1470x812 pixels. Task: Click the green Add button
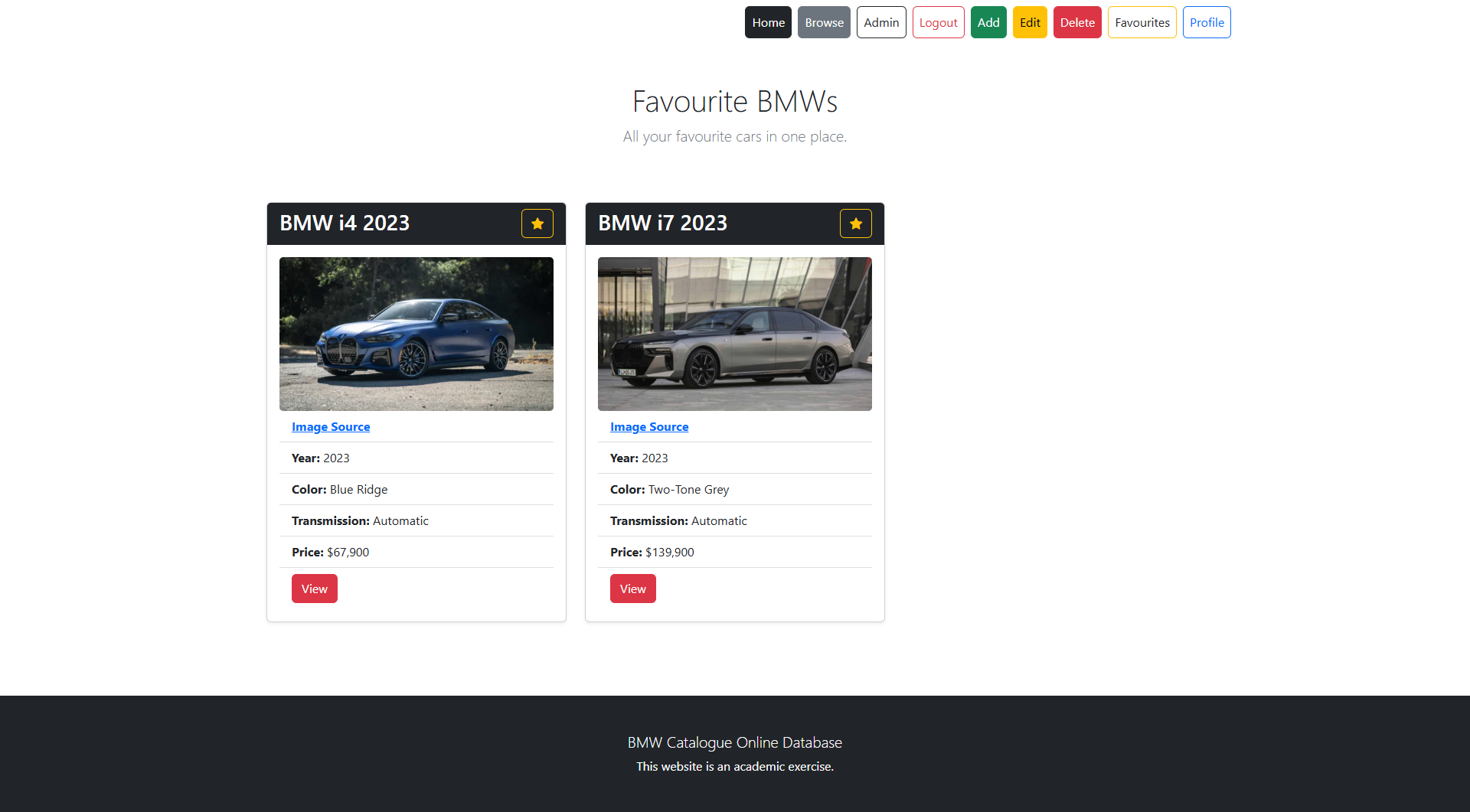(988, 22)
